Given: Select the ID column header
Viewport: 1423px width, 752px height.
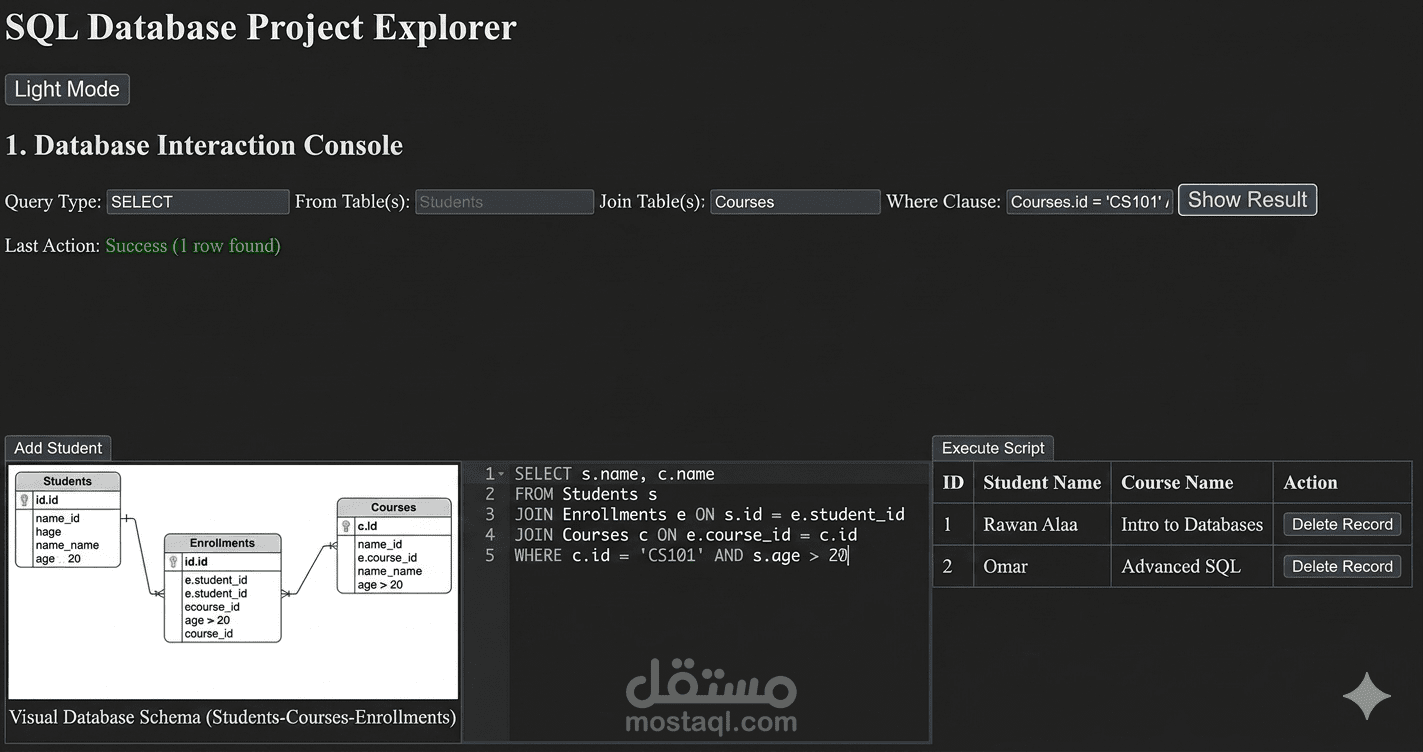Looking at the screenshot, I should pyautogui.click(x=953, y=483).
